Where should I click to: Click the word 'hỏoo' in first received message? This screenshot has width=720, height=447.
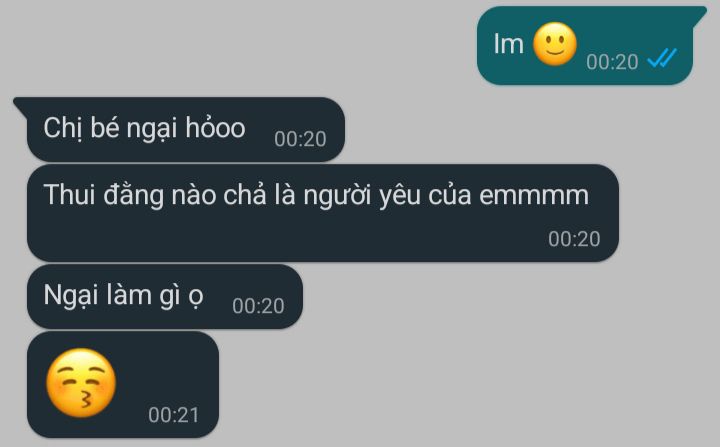coord(215,127)
